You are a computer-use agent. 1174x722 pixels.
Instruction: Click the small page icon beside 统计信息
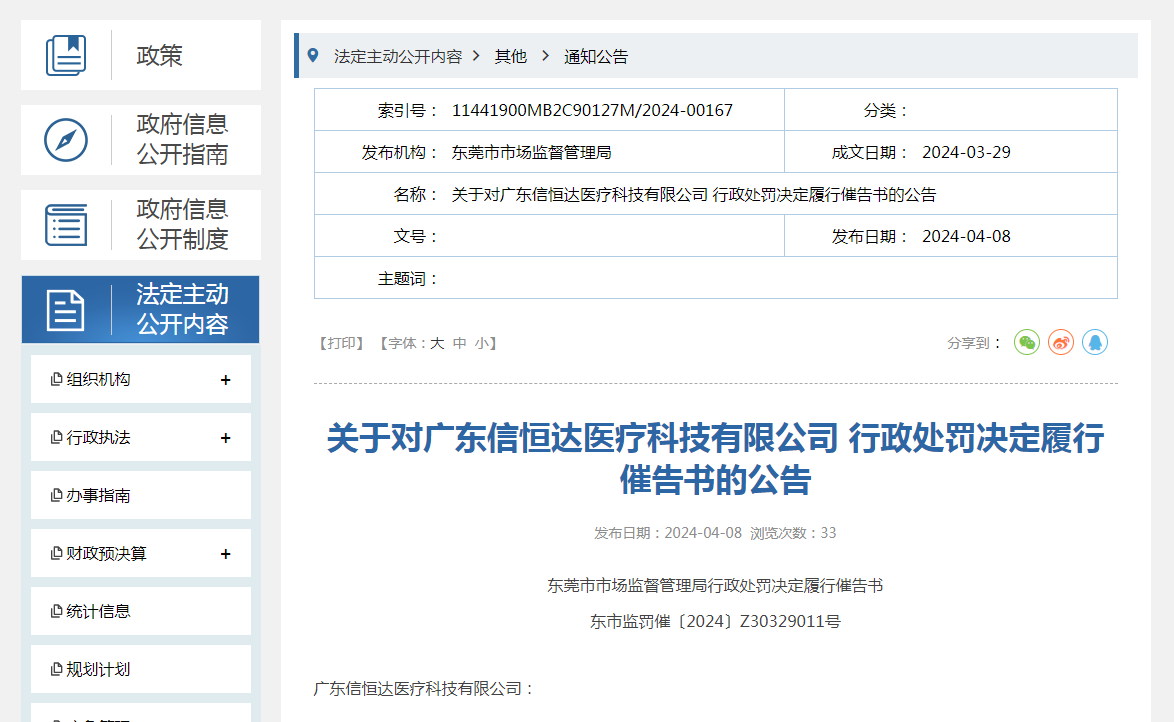56,611
